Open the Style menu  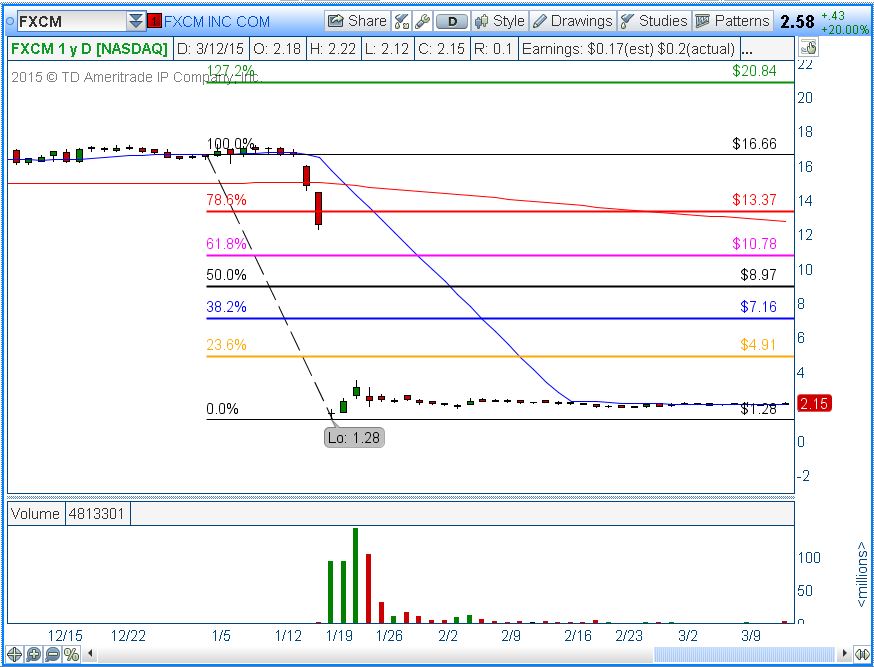coord(499,21)
